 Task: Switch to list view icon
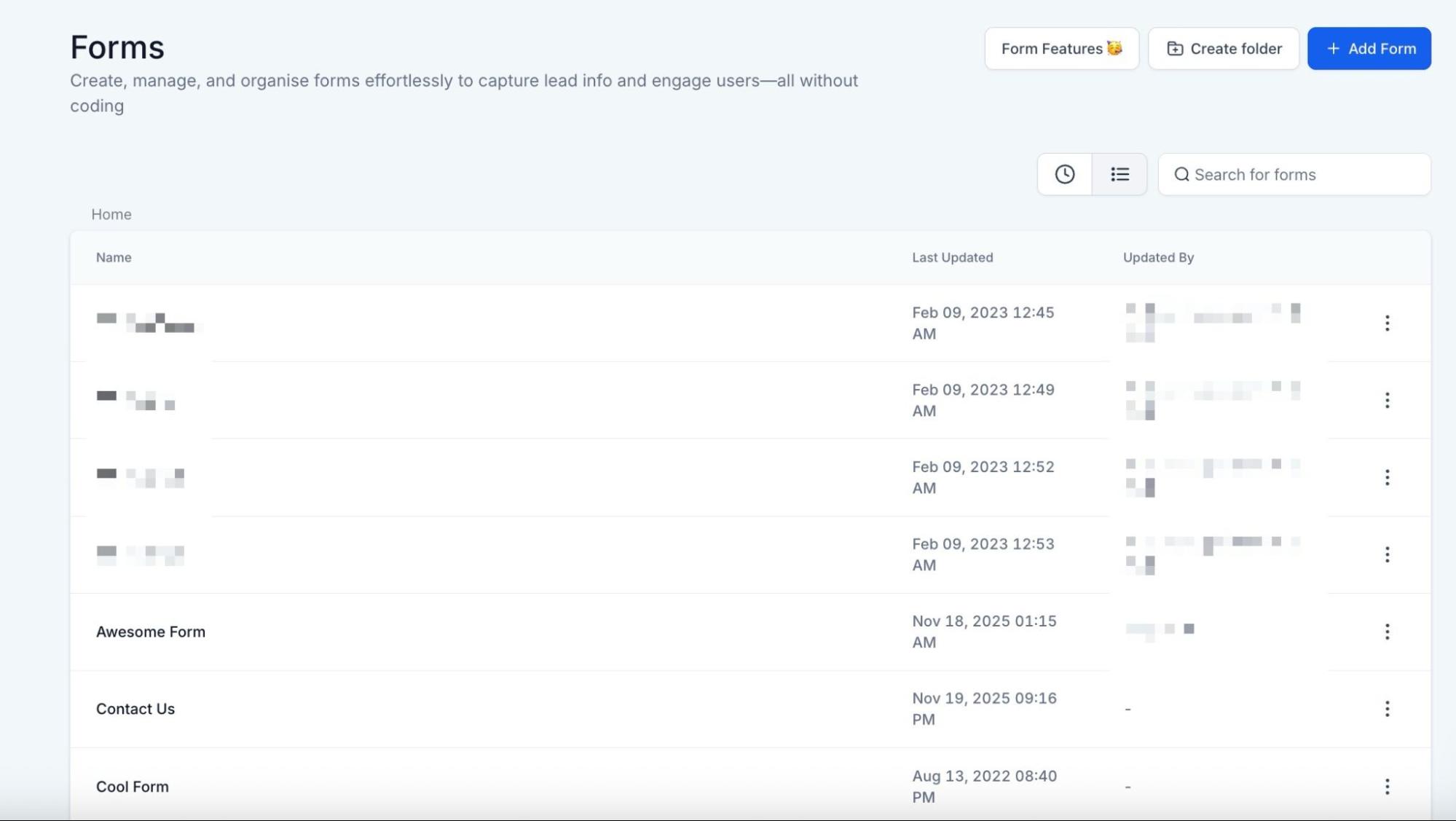pos(1119,174)
